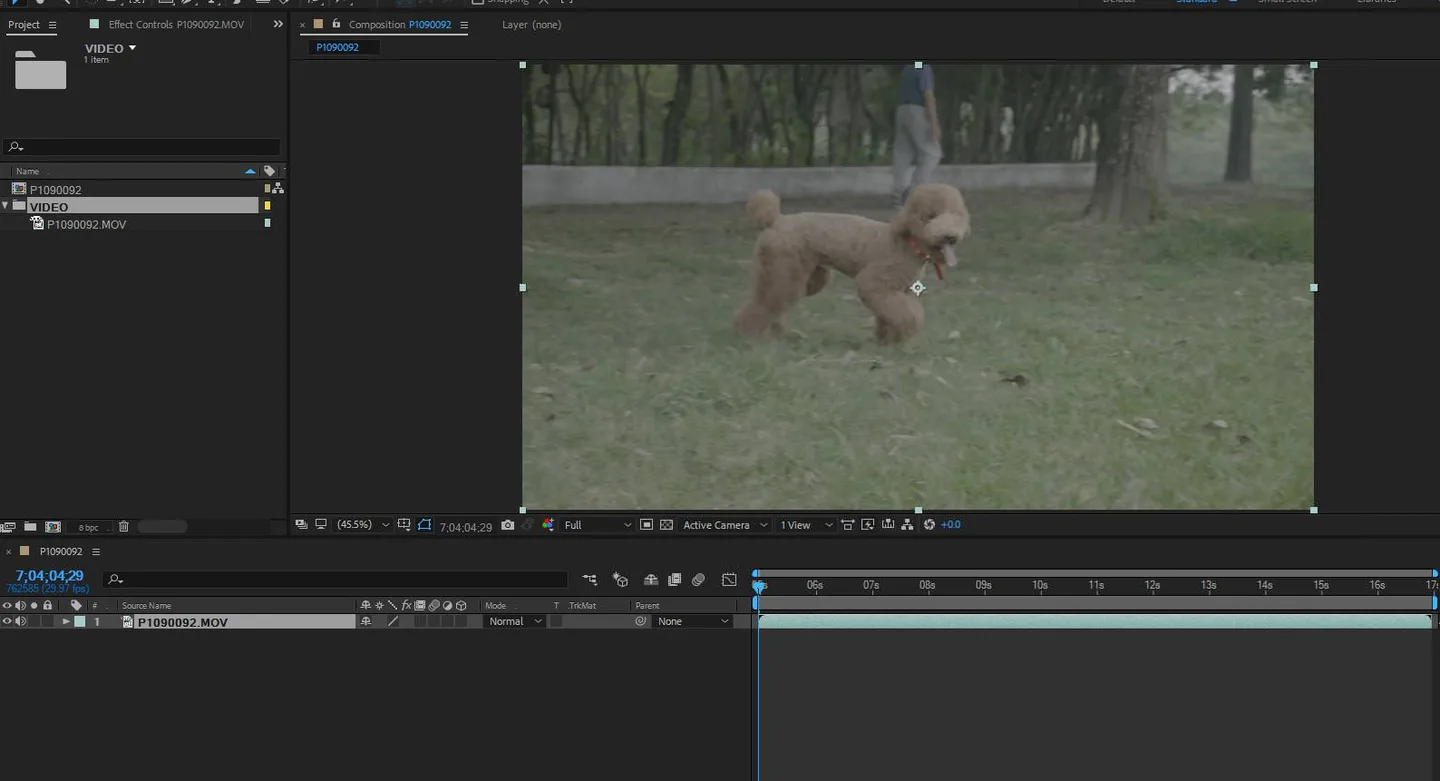Toggle Draft 3D in the timeline
The width and height of the screenshot is (1440, 781).
click(620, 580)
